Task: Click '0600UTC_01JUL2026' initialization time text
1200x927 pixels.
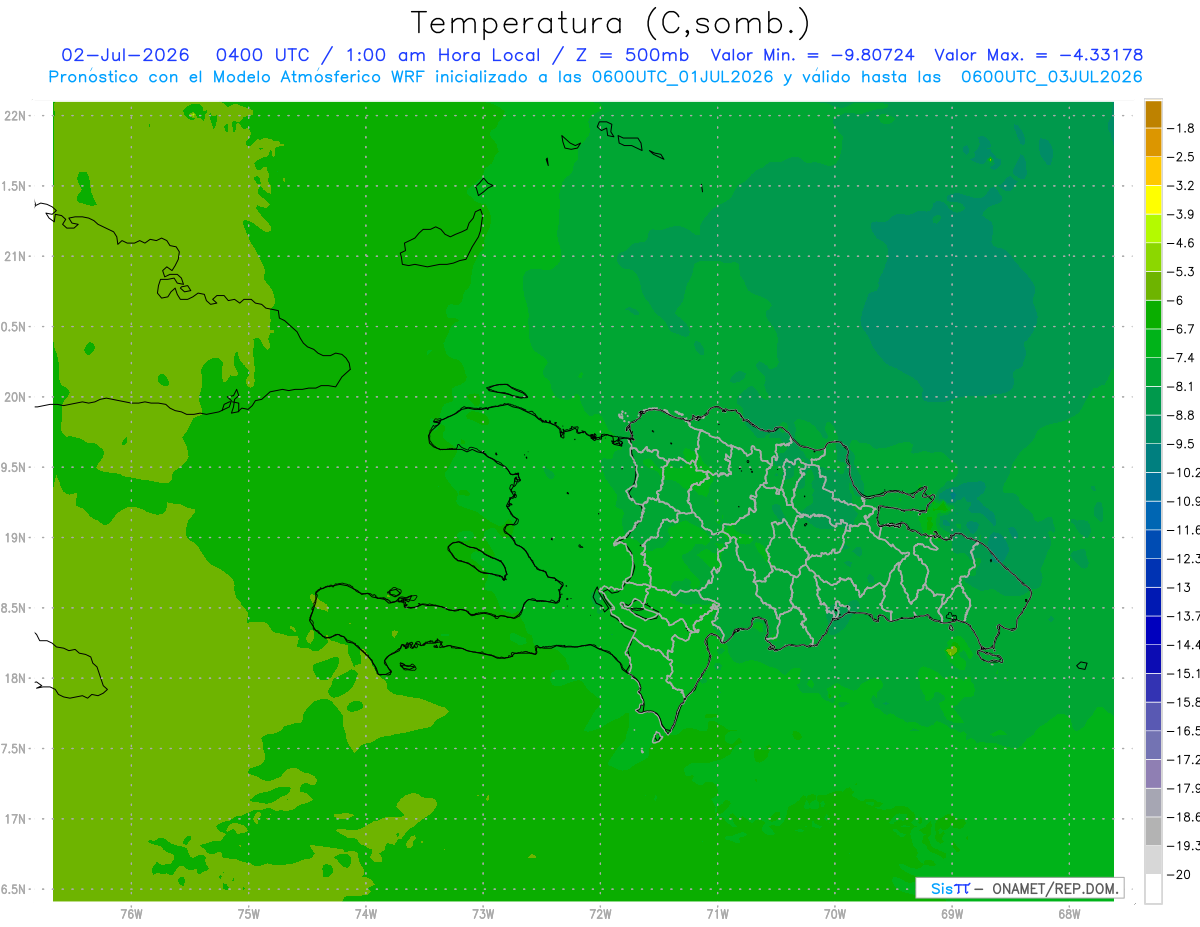Action: (682, 77)
